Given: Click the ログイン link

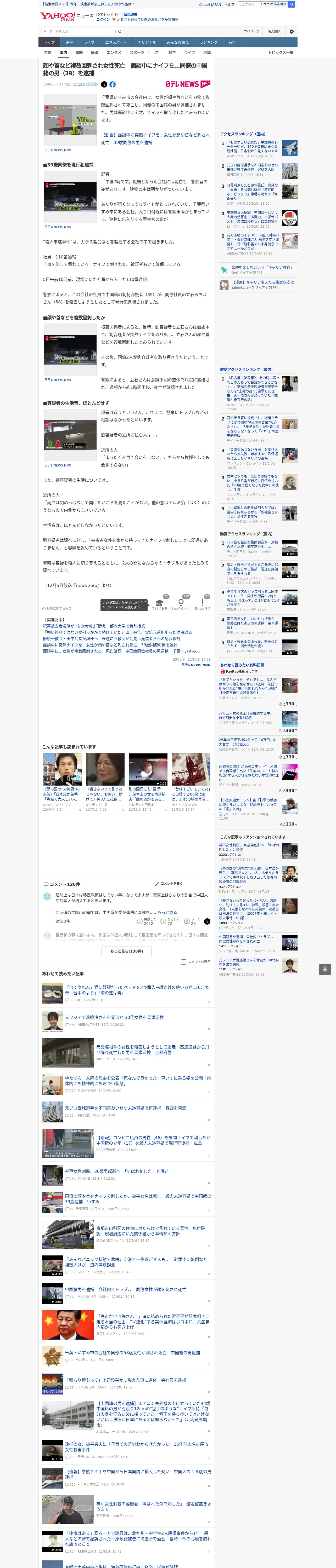Looking at the screenshot, I should (x=103, y=20).
